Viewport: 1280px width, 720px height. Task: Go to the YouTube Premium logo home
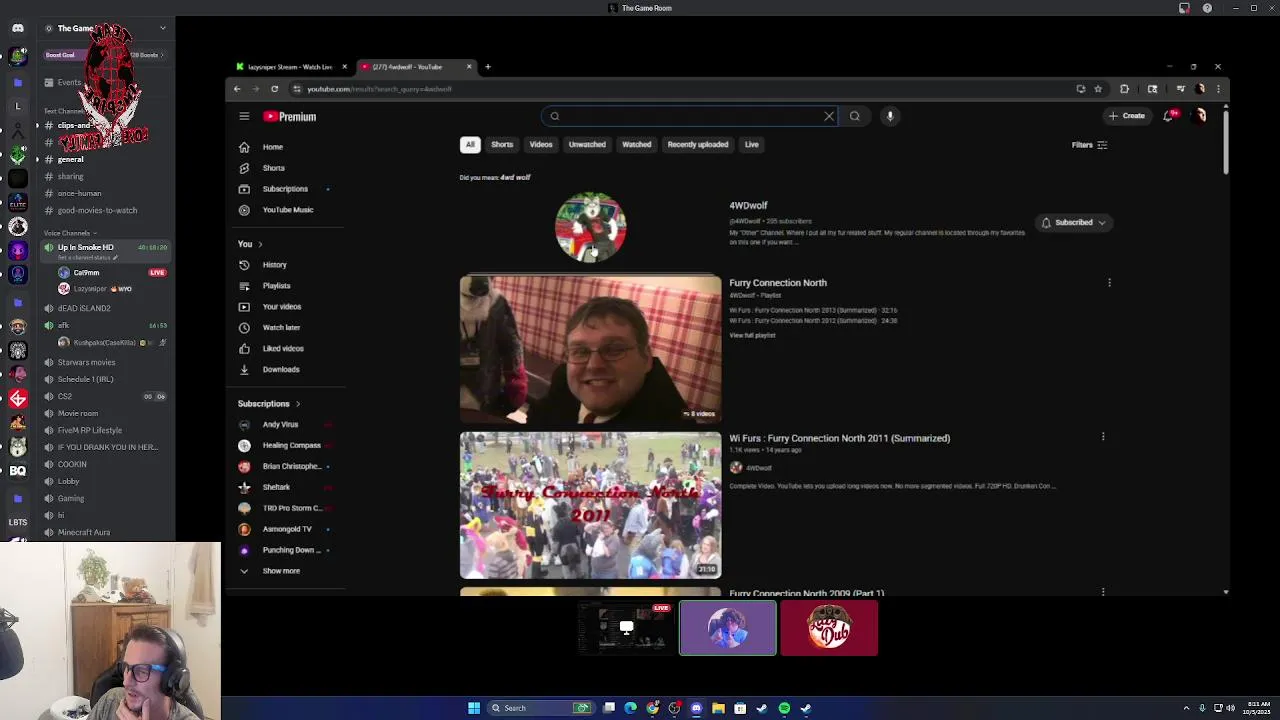pyautogui.click(x=290, y=116)
